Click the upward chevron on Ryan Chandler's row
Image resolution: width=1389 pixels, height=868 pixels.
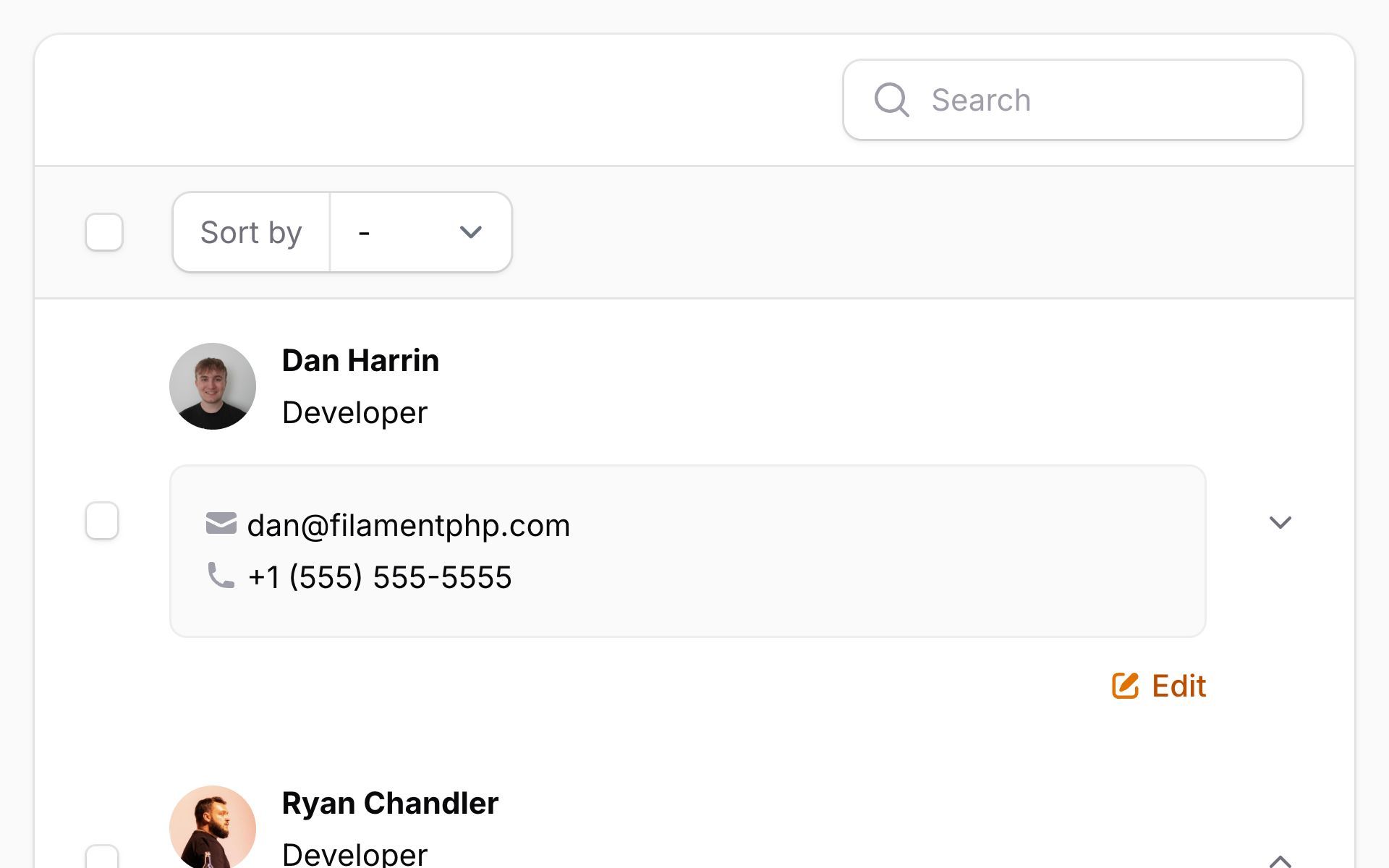(1280, 860)
